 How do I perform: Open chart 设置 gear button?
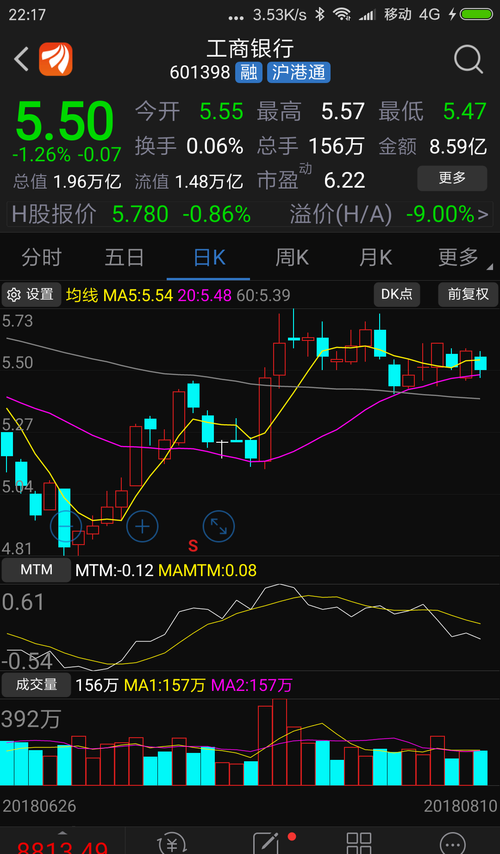click(x=31, y=295)
